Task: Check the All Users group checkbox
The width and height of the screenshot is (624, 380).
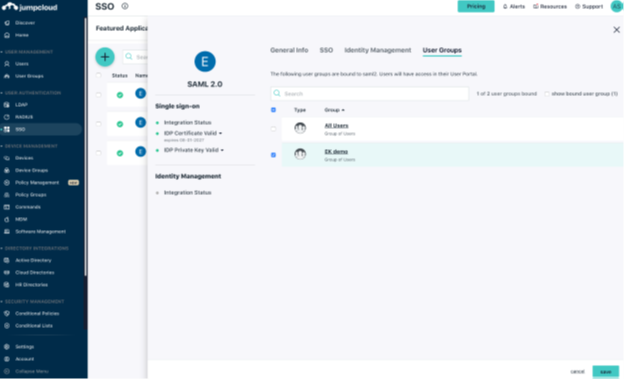Action: tap(273, 129)
